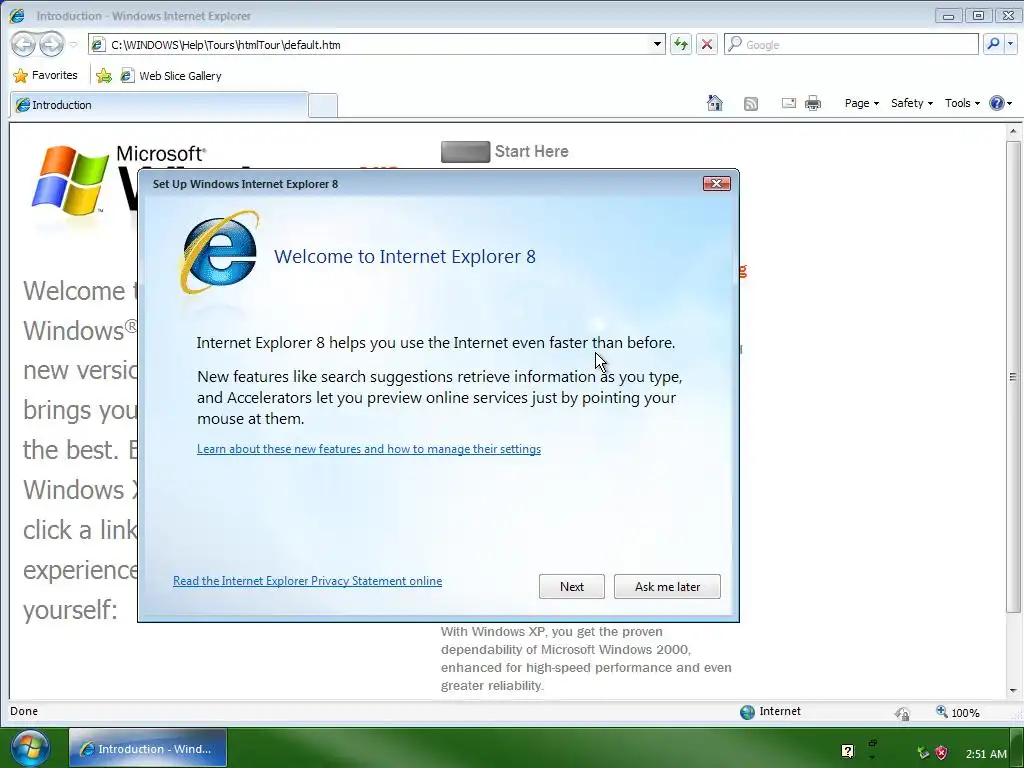Viewport: 1024px width, 768px height.
Task: Click the page vertical scrollbar thumb
Action: pyautogui.click(x=1013, y=376)
